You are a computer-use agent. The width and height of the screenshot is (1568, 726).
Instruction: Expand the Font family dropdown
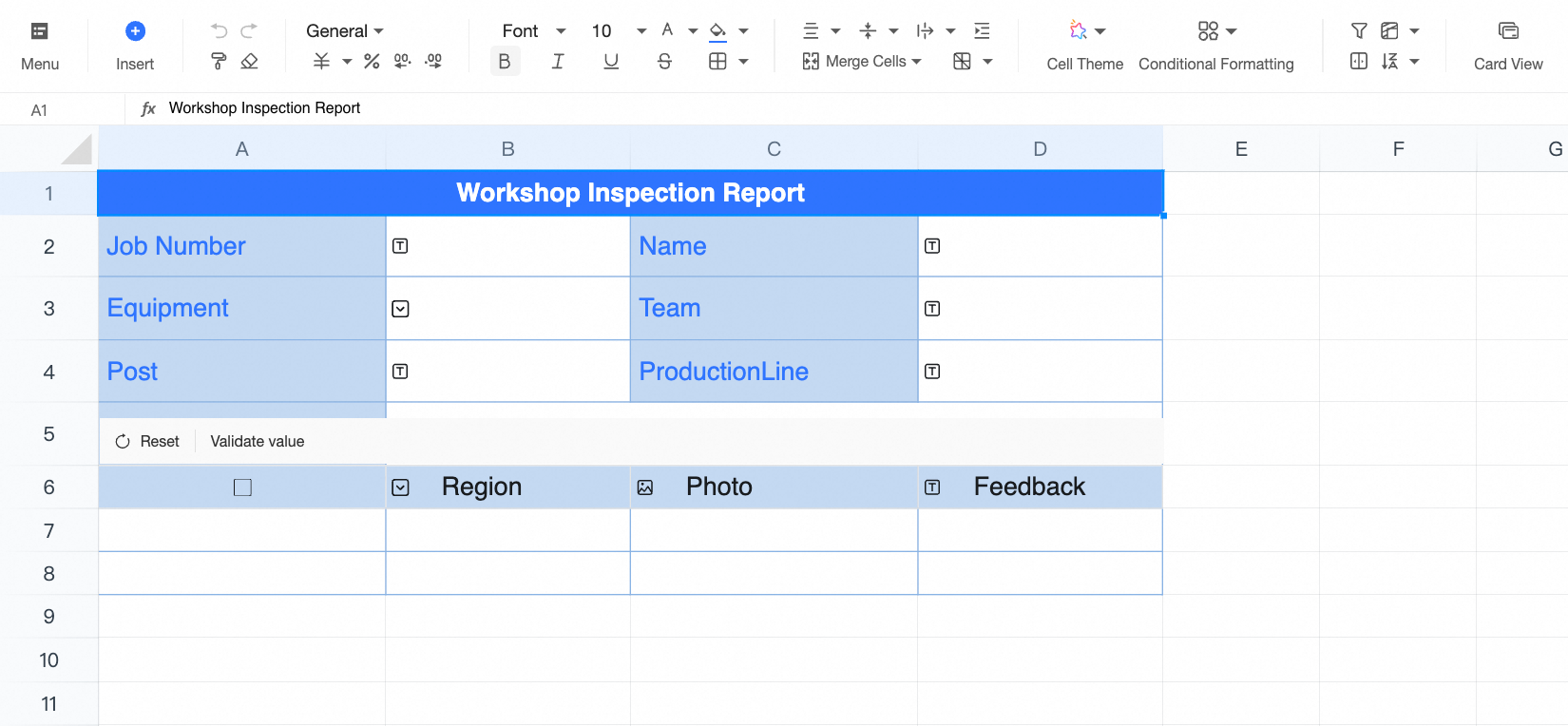click(x=533, y=31)
